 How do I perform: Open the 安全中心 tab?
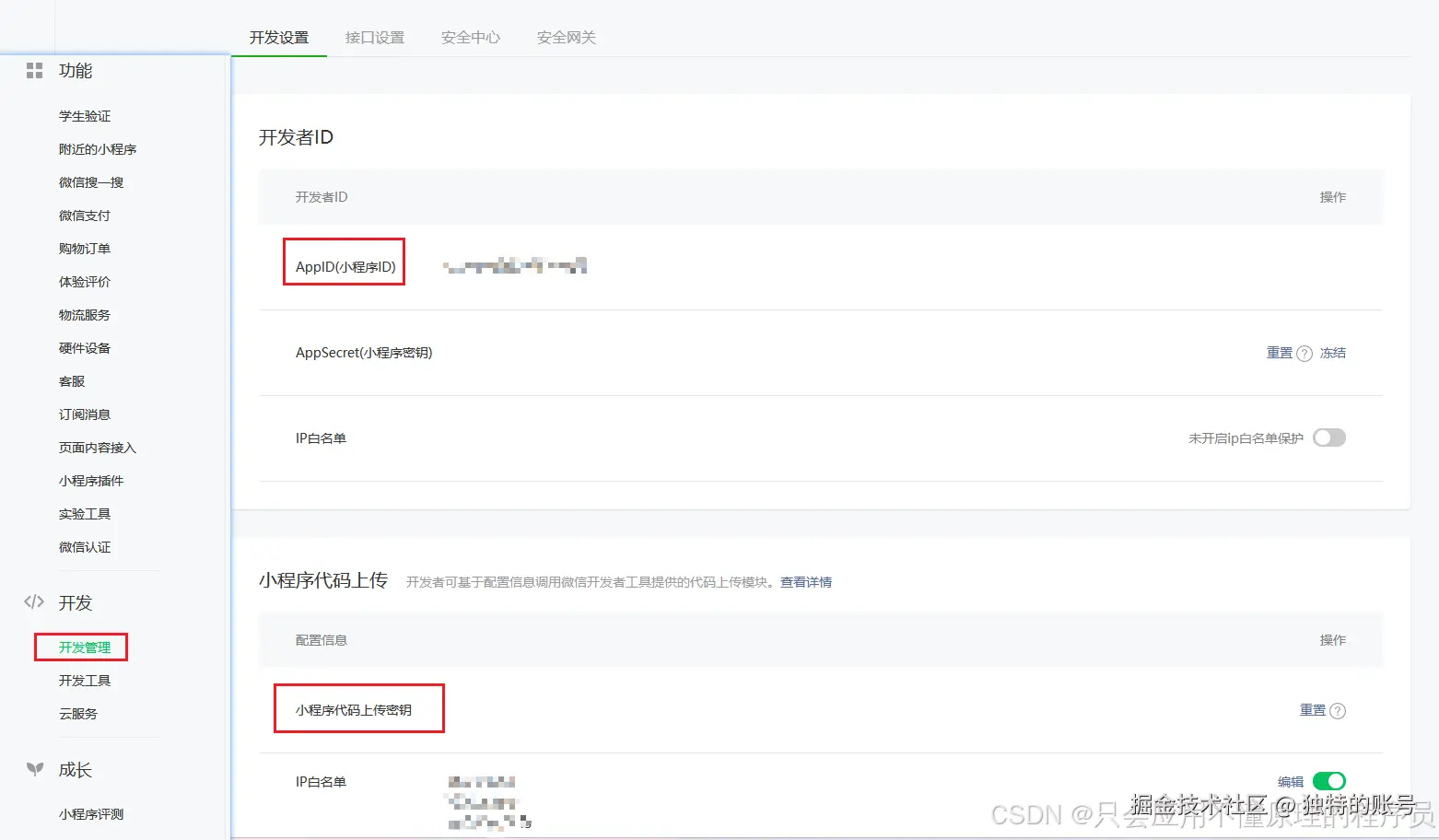click(x=470, y=38)
